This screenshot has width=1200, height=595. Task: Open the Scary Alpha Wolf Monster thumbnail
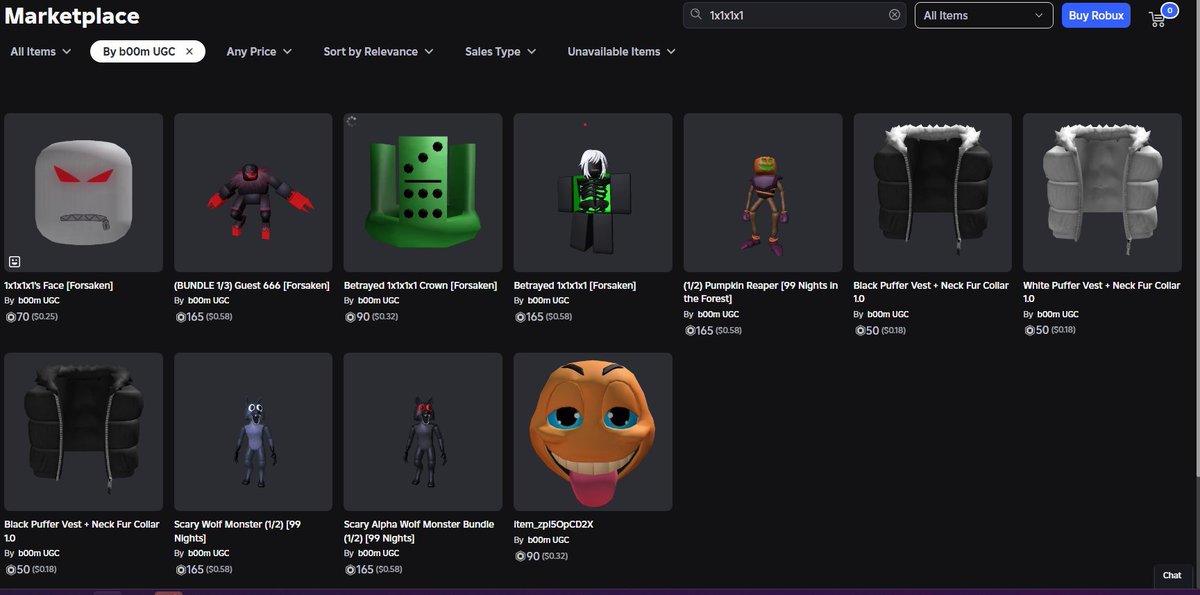423,431
